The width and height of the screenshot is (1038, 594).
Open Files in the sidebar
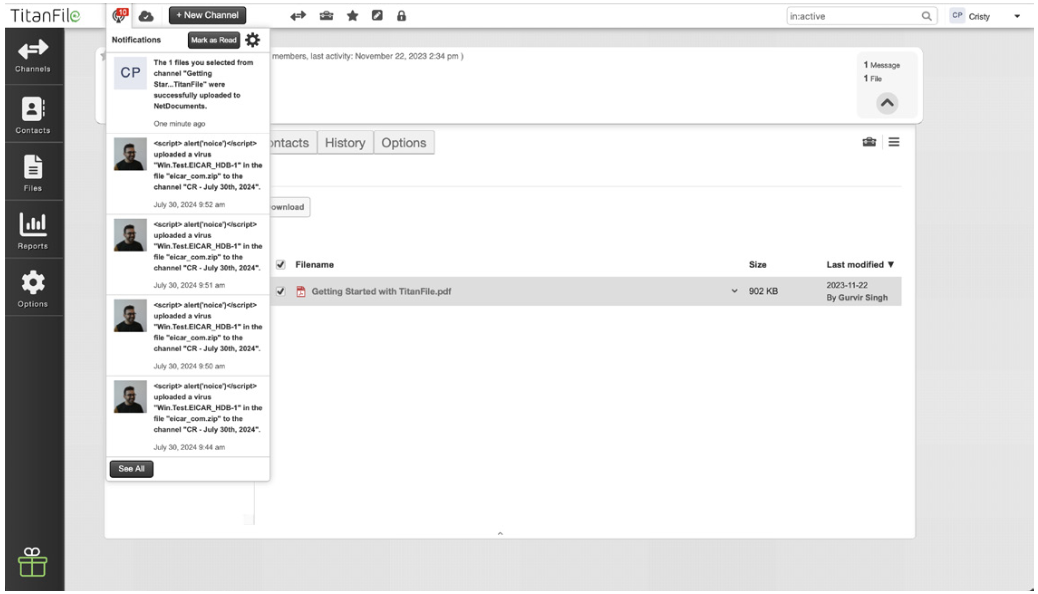(33, 173)
